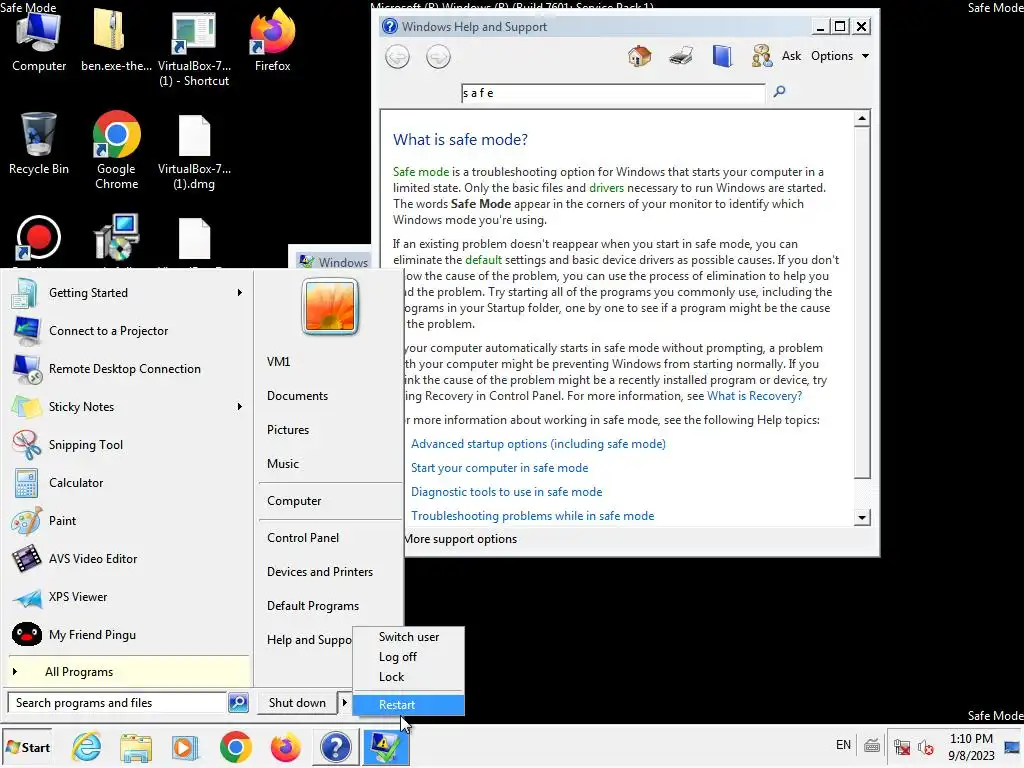The image size is (1024, 768).
Task: Open Devices and Printers
Action: 320,571
